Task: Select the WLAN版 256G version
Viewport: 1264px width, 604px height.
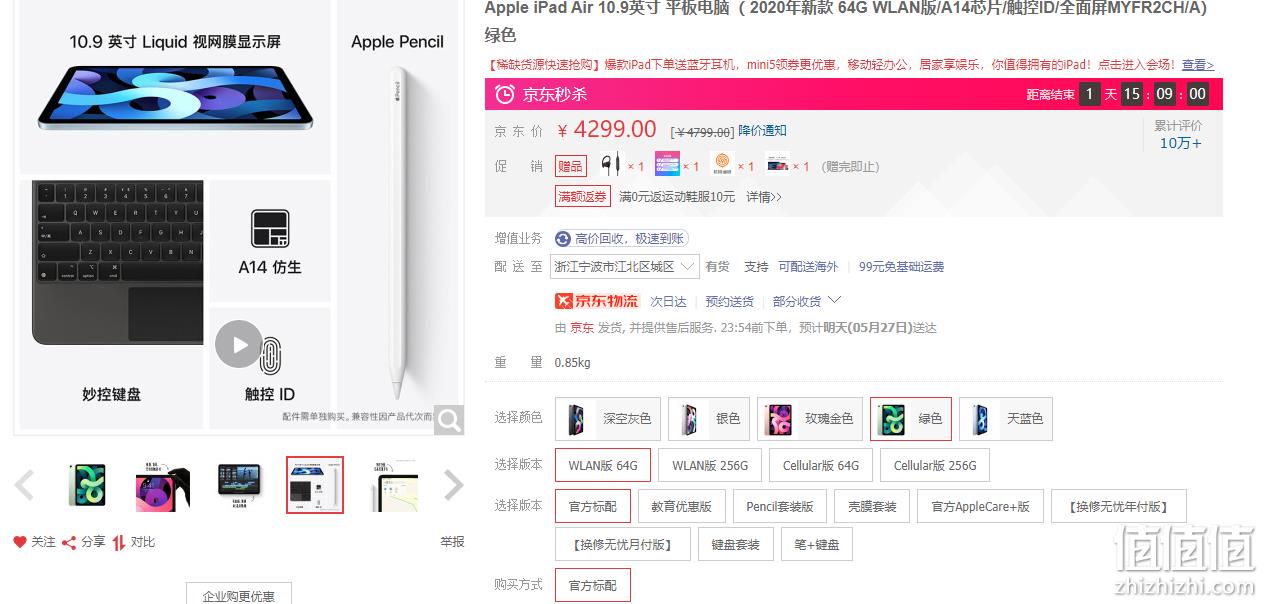Action: point(710,465)
